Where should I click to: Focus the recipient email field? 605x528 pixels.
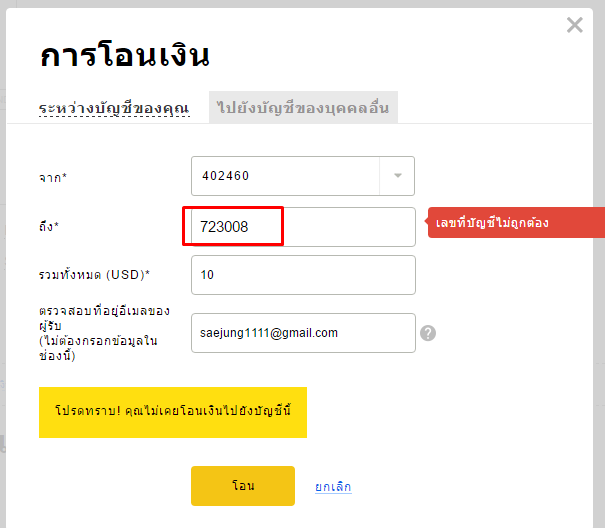click(x=303, y=333)
